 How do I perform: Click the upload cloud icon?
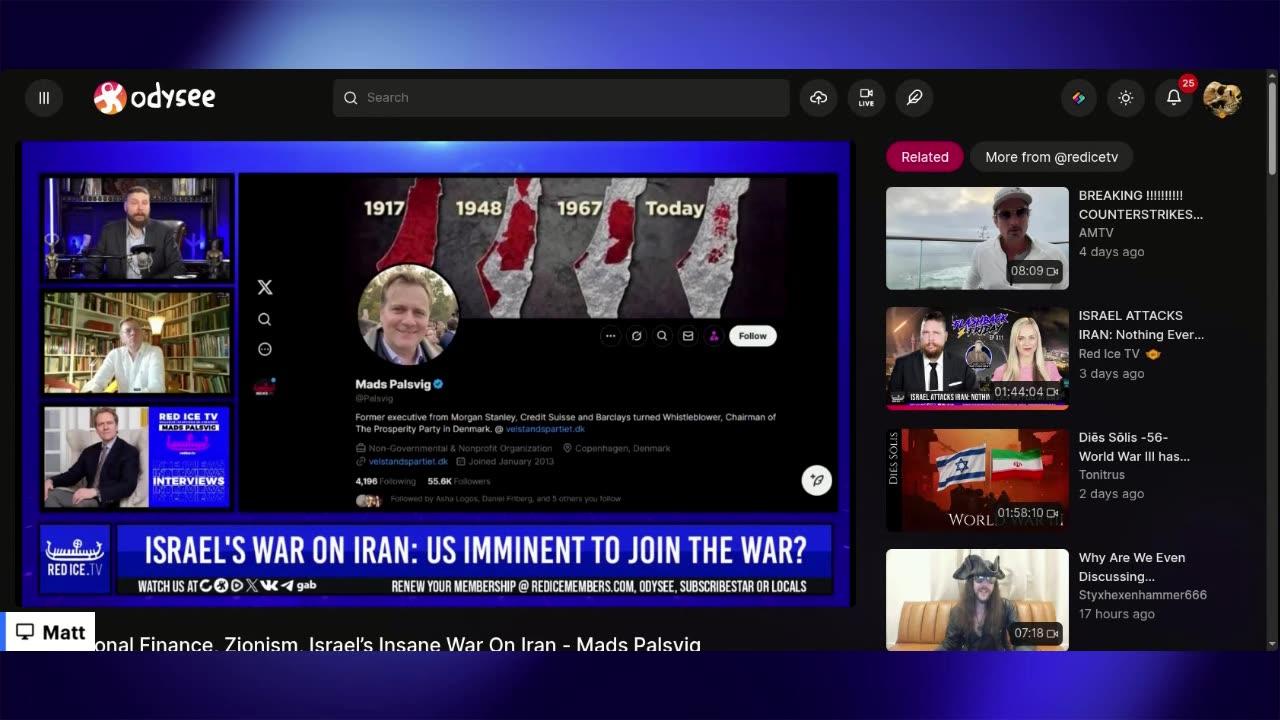(x=819, y=98)
